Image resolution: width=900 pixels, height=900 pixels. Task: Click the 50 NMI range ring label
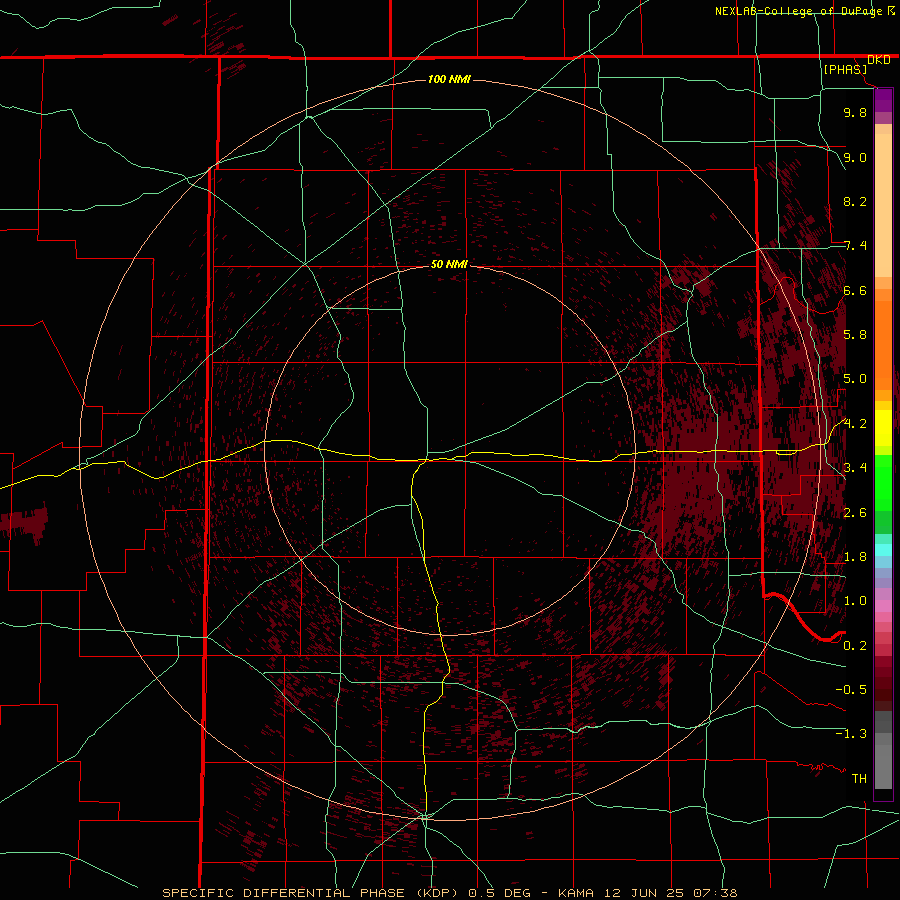click(449, 264)
